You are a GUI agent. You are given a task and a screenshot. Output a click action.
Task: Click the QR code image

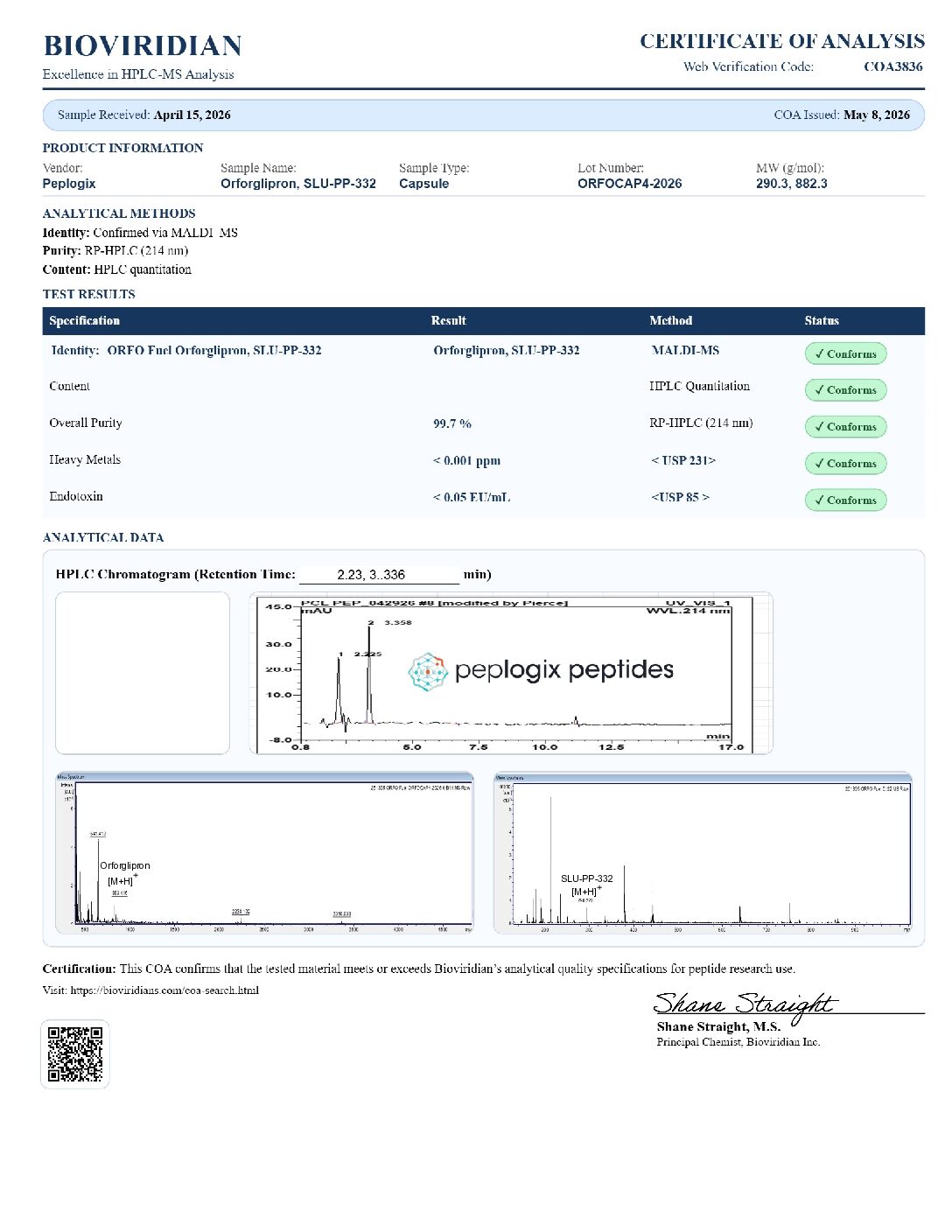point(75,1053)
